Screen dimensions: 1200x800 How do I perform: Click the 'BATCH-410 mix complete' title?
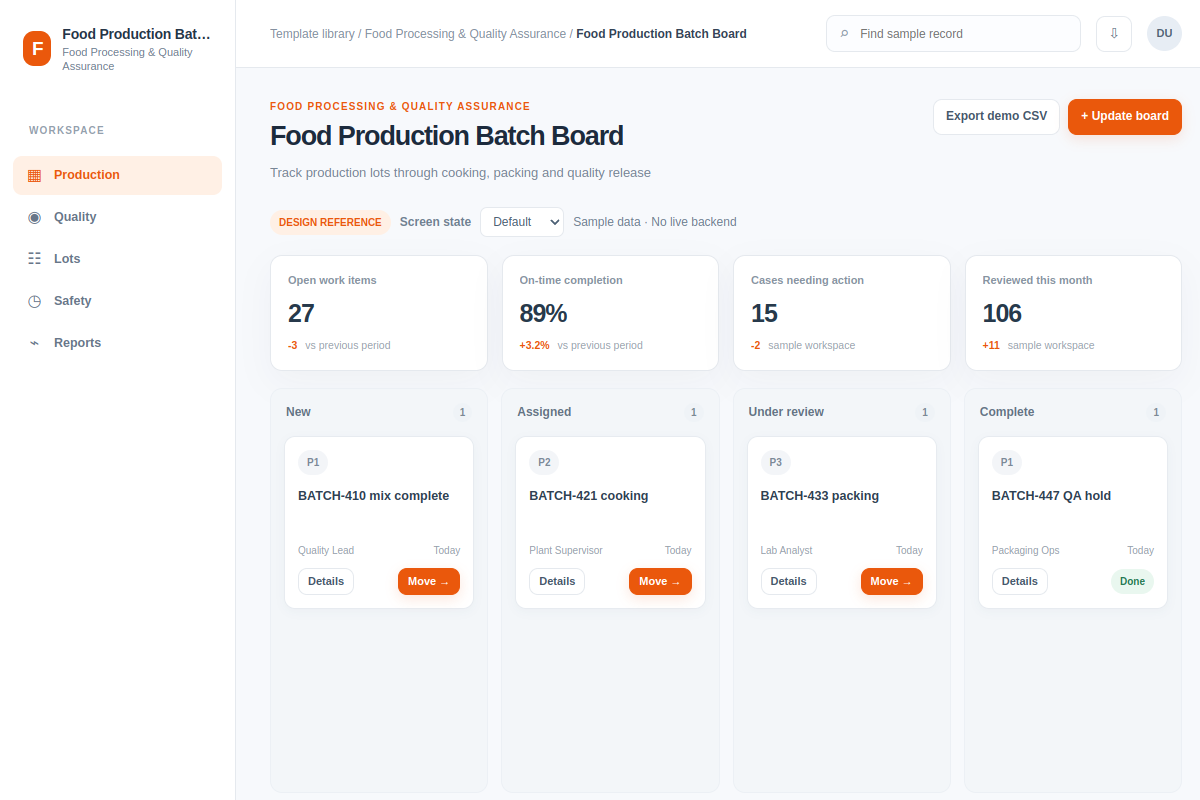(374, 496)
